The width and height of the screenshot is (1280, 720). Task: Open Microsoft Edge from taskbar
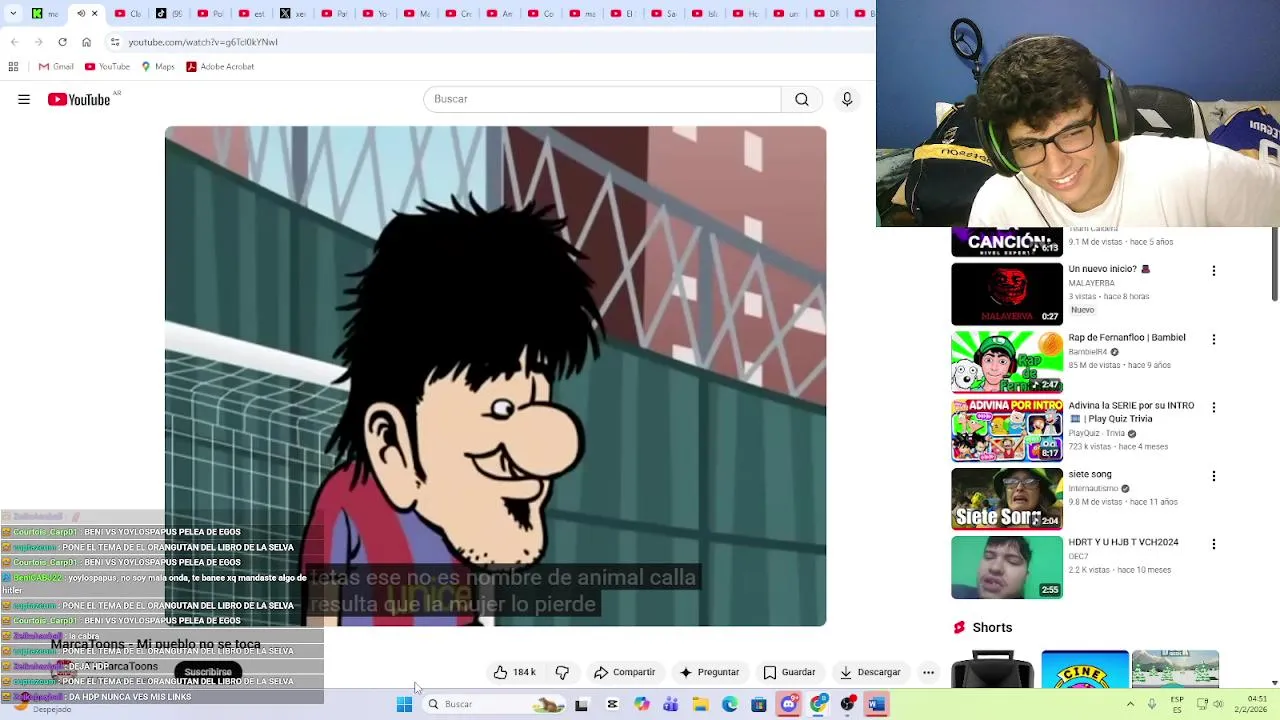[x=730, y=704]
